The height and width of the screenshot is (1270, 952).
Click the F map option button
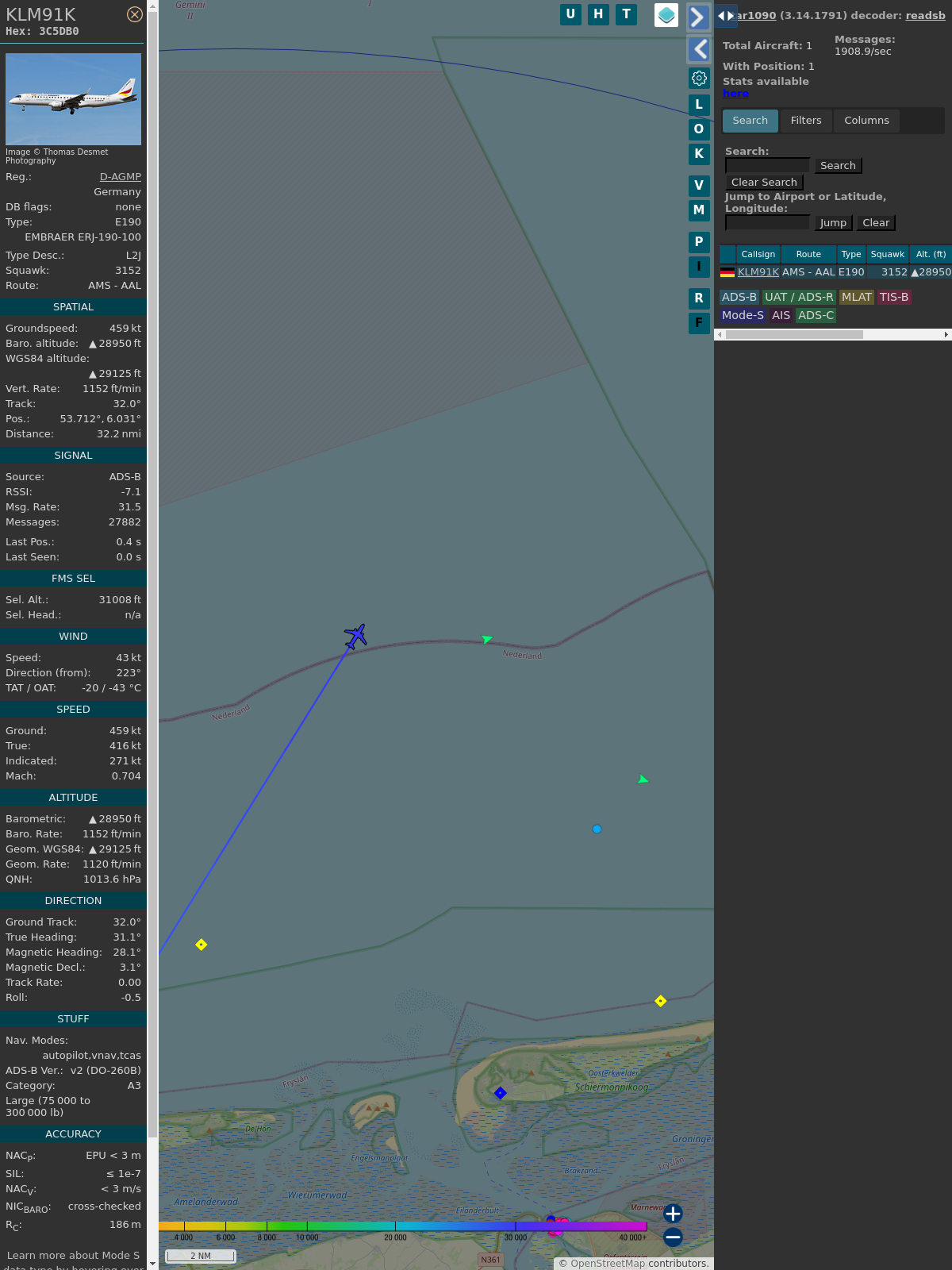[699, 323]
